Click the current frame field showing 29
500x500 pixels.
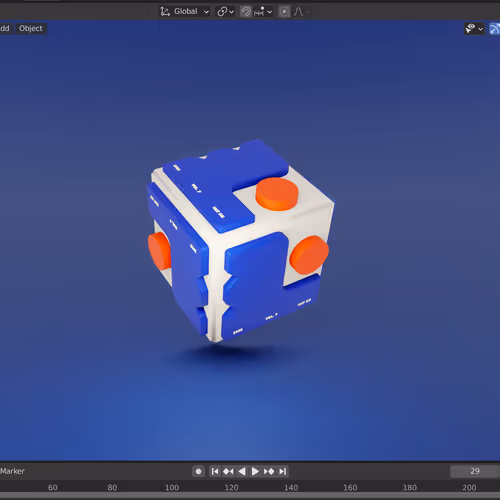click(x=475, y=471)
